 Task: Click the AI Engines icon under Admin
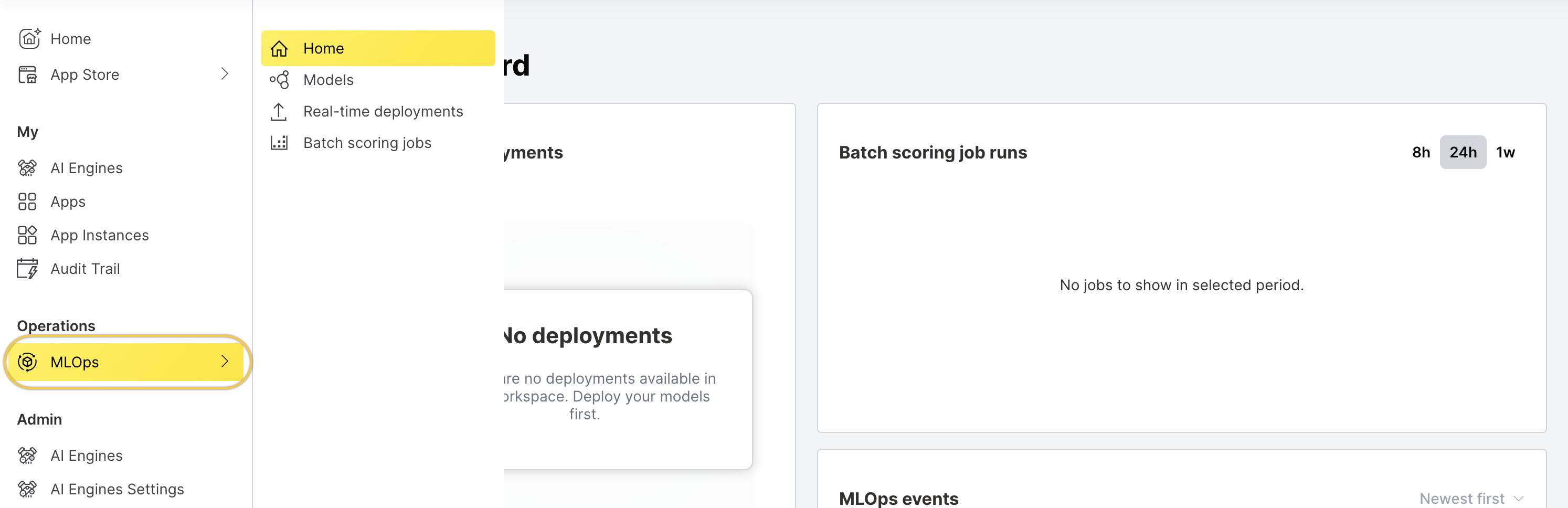27,455
